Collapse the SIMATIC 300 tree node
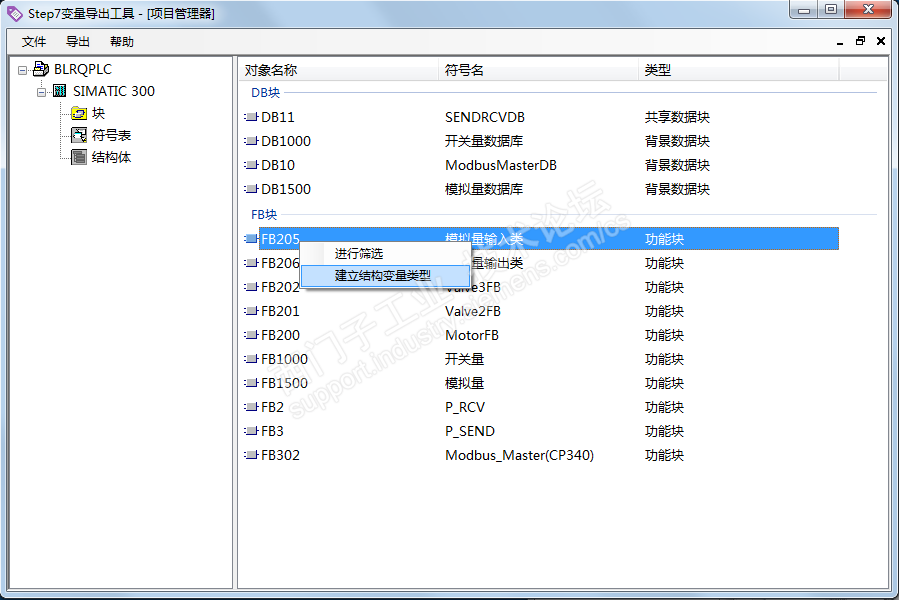The image size is (899, 600). point(41,92)
